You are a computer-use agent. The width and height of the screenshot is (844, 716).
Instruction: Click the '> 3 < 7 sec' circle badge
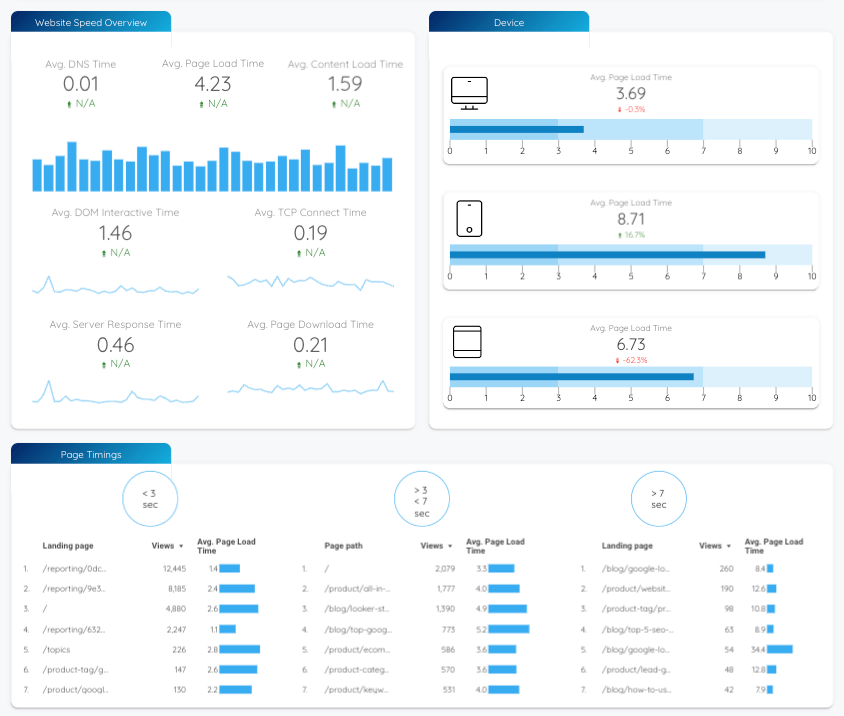(422, 499)
